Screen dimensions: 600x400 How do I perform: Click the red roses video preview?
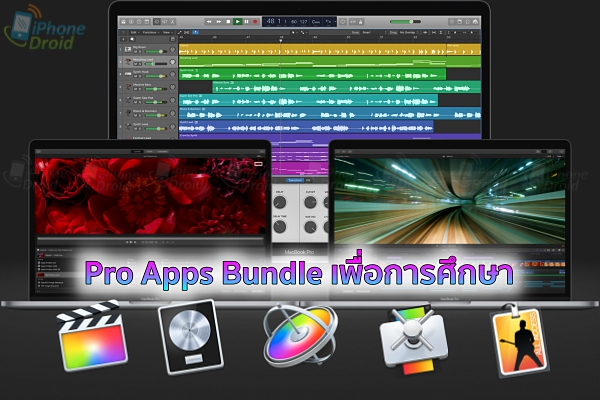point(150,195)
